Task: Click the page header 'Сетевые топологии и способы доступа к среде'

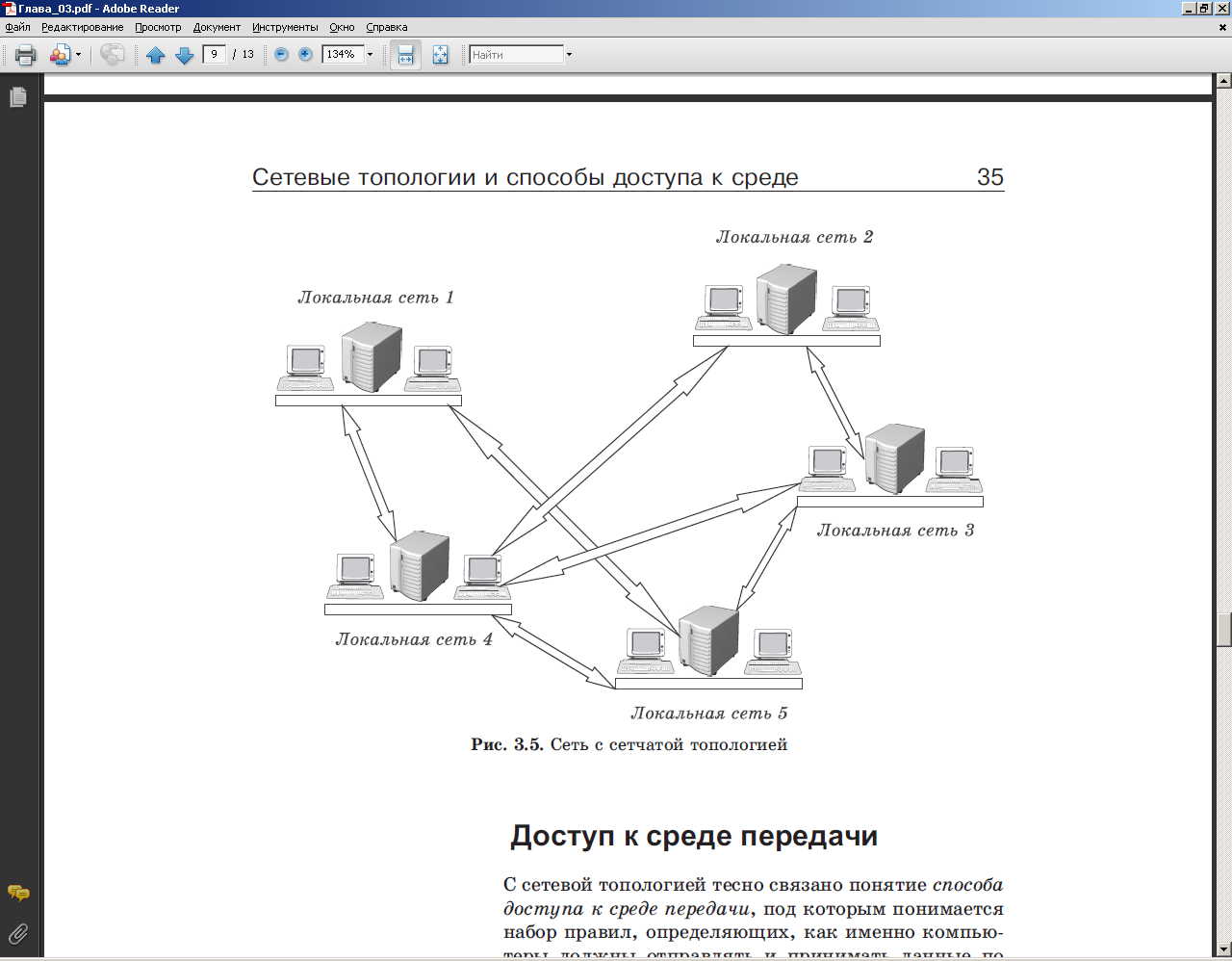Action: (x=526, y=177)
